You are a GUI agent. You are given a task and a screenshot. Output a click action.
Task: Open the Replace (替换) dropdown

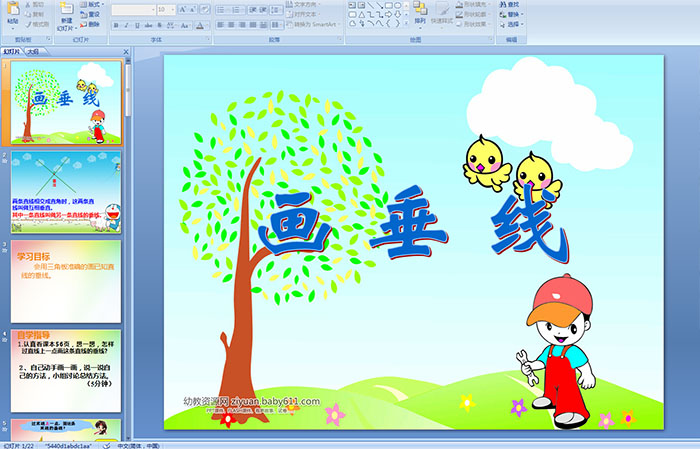point(512,14)
